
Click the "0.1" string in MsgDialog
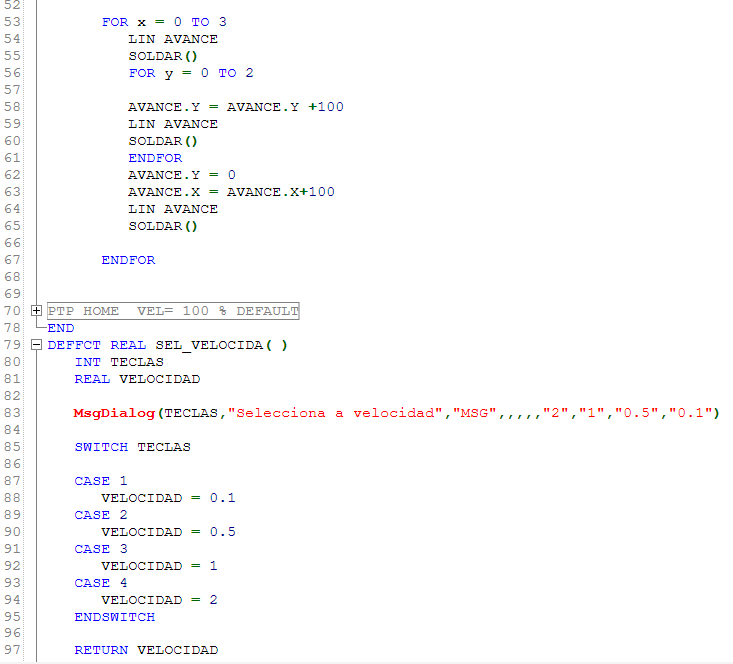tap(690, 413)
